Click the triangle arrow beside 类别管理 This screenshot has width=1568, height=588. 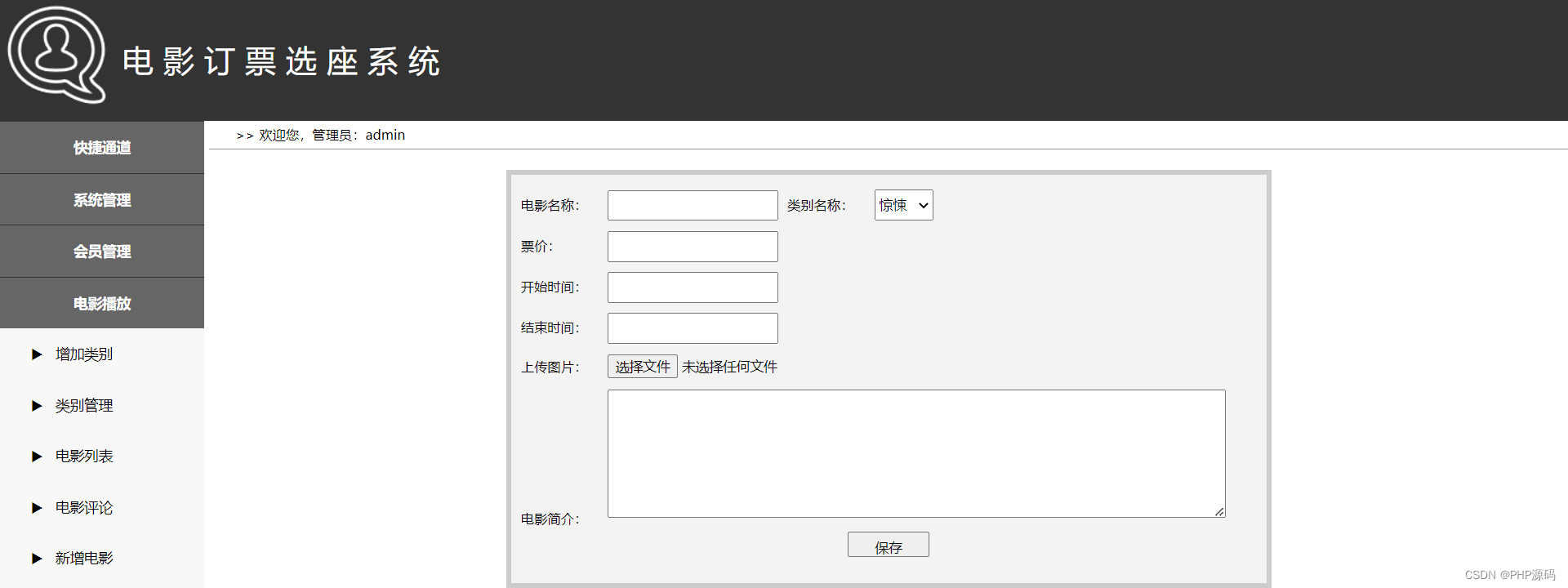pyautogui.click(x=37, y=406)
